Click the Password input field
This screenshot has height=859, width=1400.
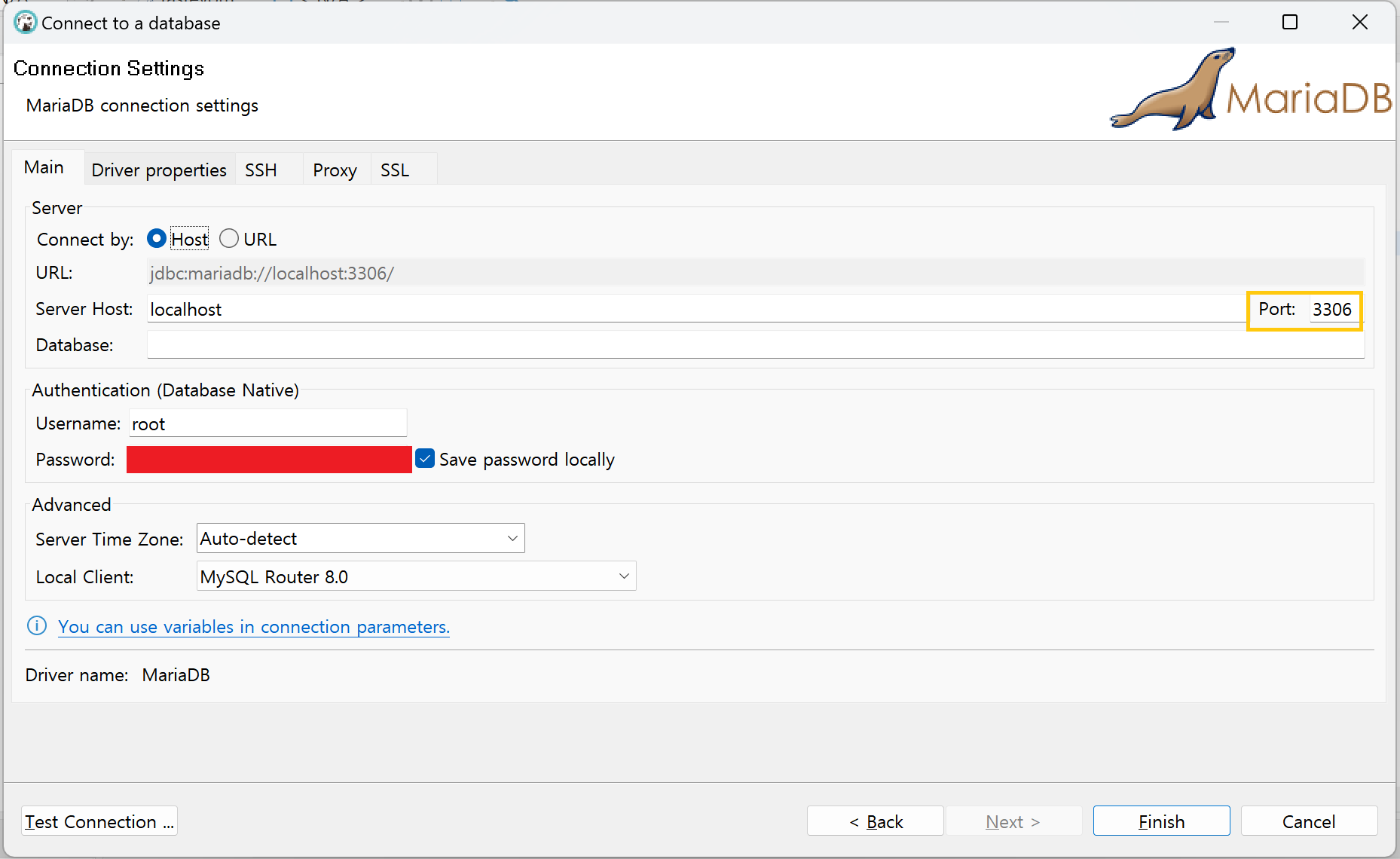coord(269,460)
